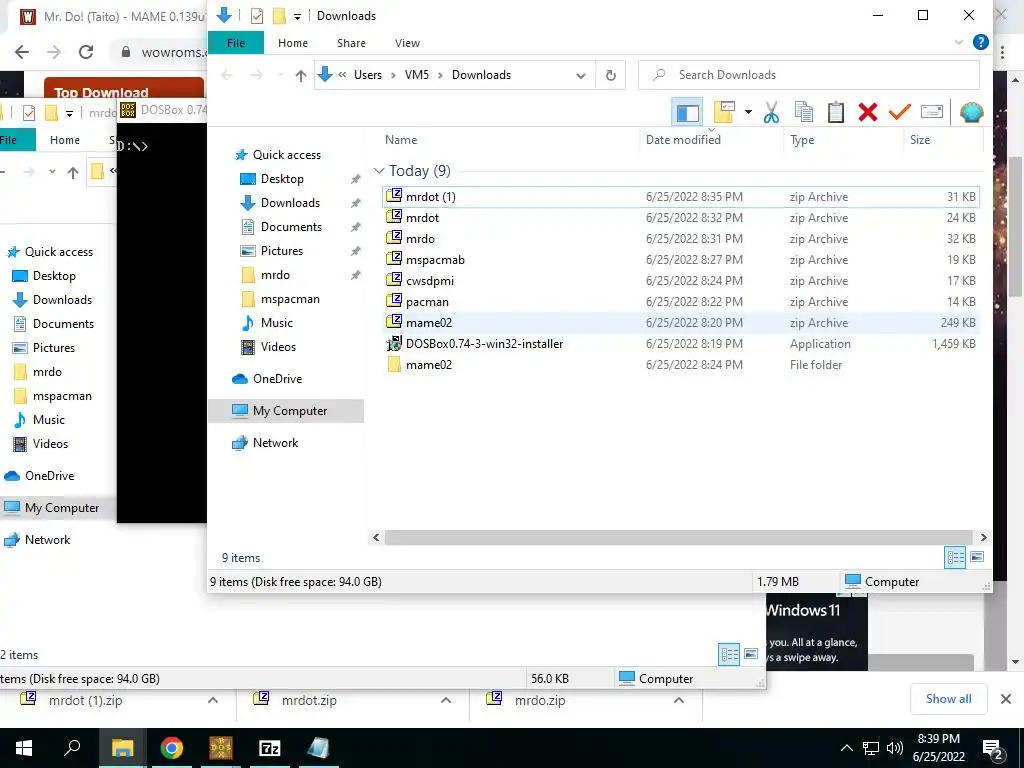Show hidden system tray icons
Screen dimensions: 1024x768
coord(846,748)
